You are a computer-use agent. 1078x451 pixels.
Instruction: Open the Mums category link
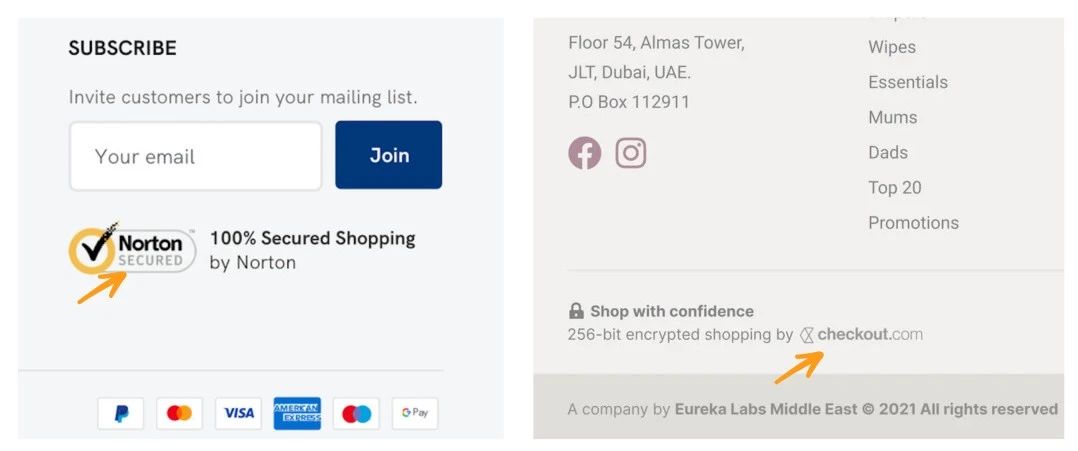coord(893,117)
